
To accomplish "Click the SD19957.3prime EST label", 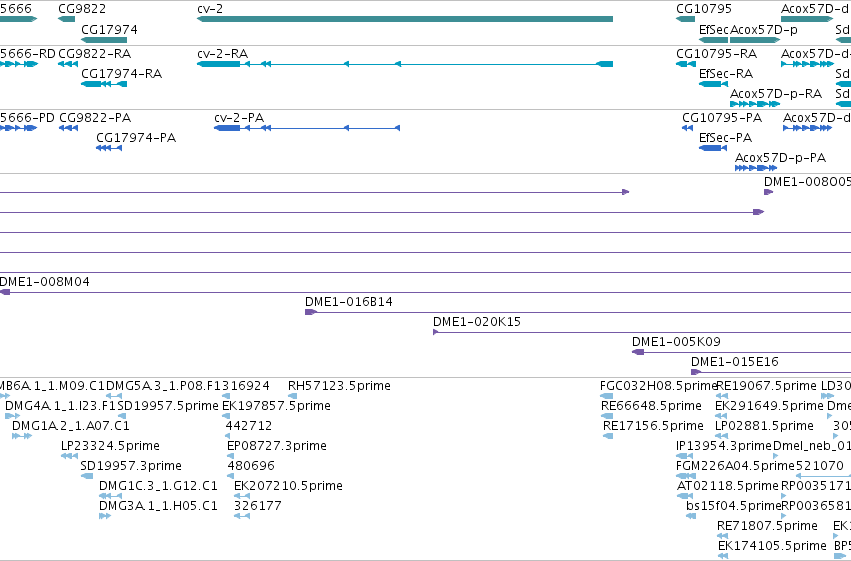I will pyautogui.click(x=131, y=466).
